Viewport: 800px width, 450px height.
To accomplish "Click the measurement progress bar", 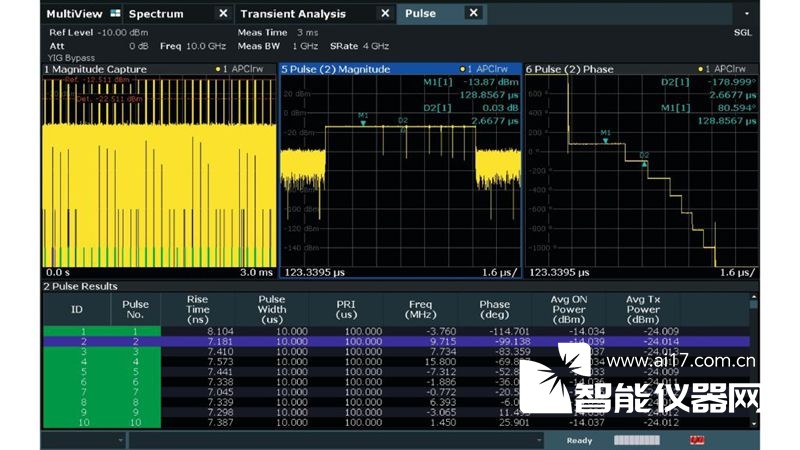I will (637, 440).
